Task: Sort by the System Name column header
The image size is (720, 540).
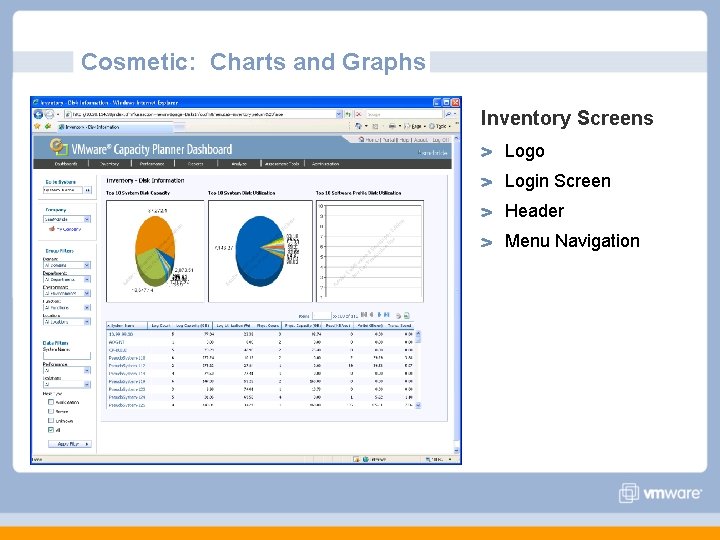Action: point(126,326)
